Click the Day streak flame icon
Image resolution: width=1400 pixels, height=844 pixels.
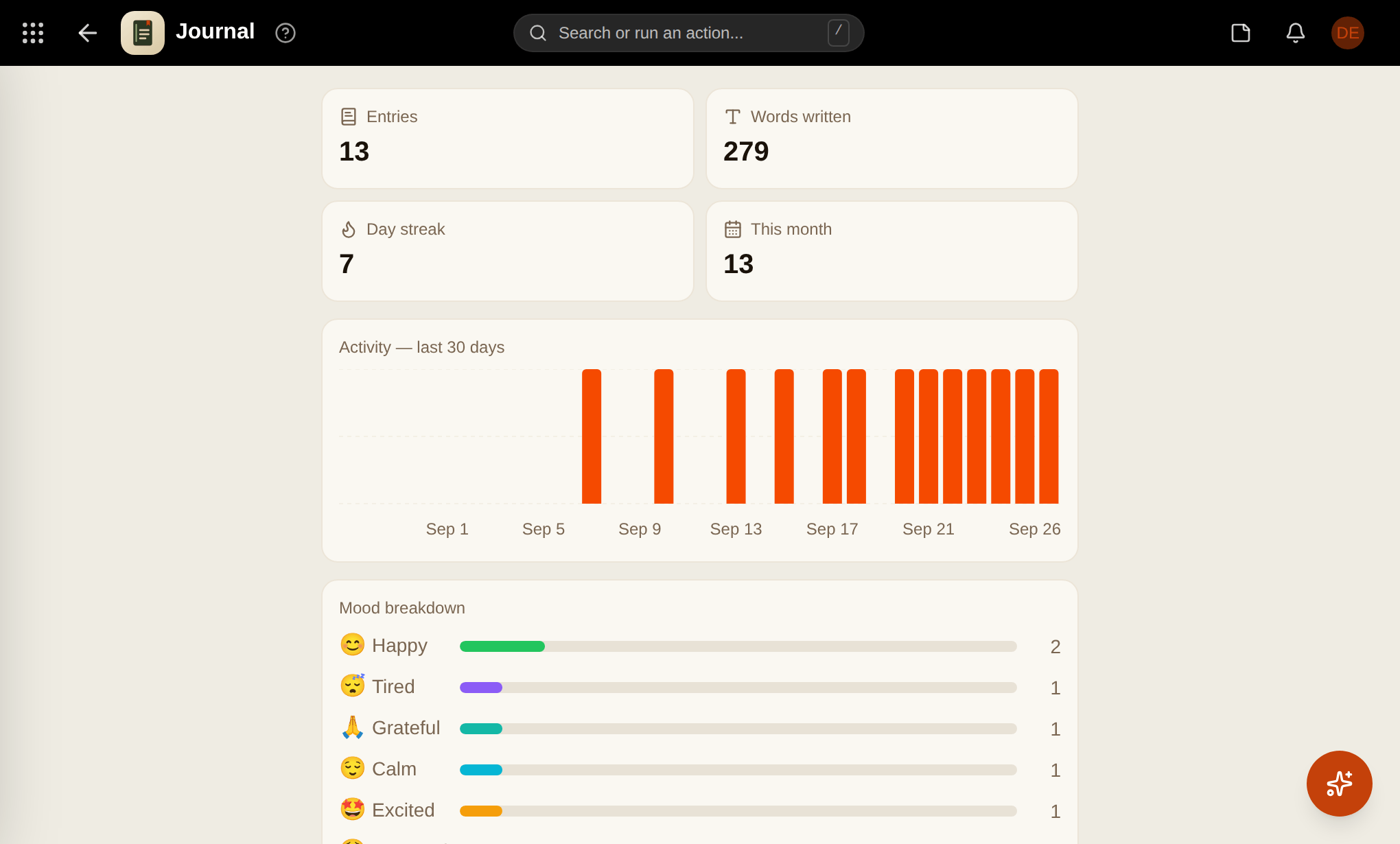point(349,229)
